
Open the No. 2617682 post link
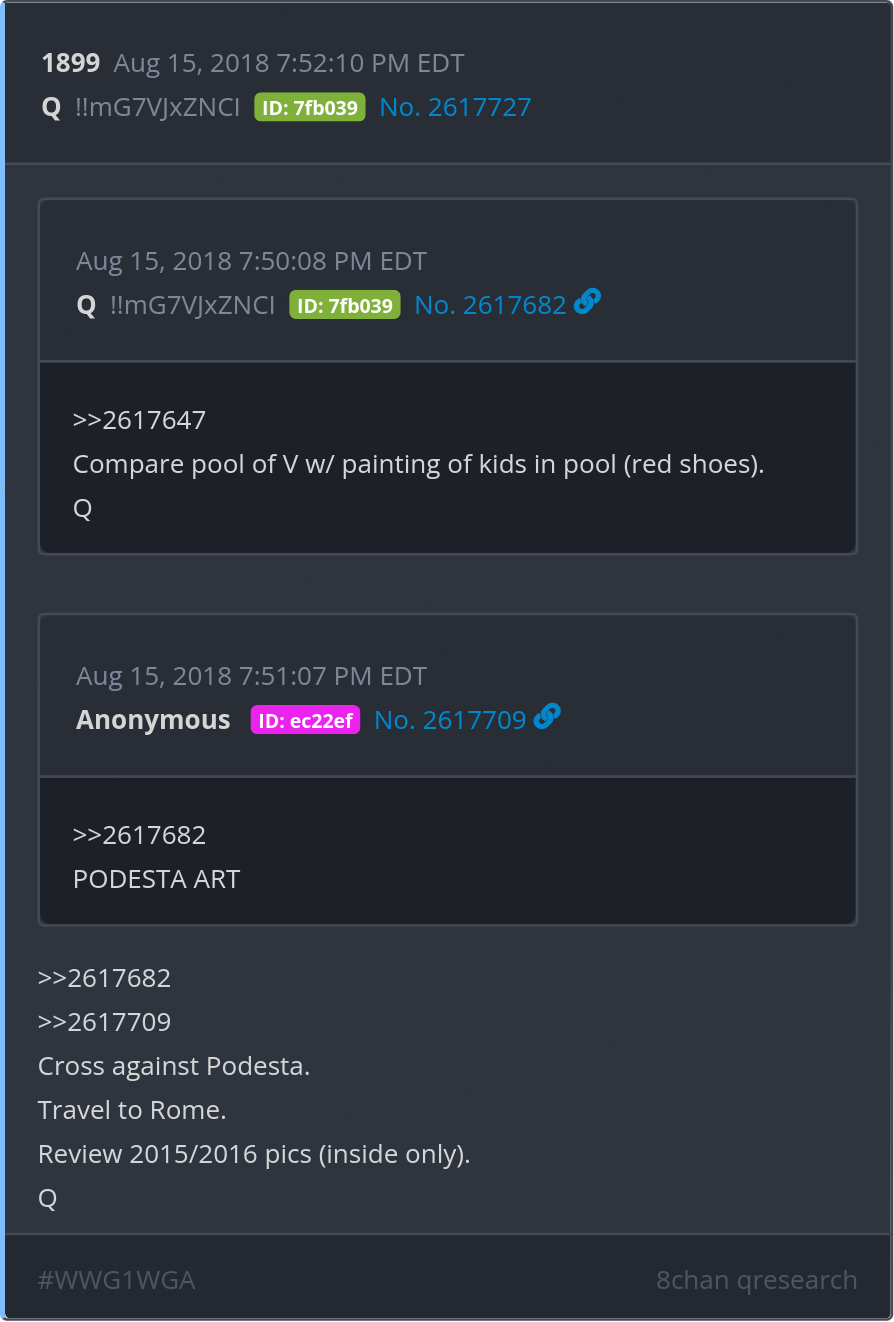[x=490, y=305]
